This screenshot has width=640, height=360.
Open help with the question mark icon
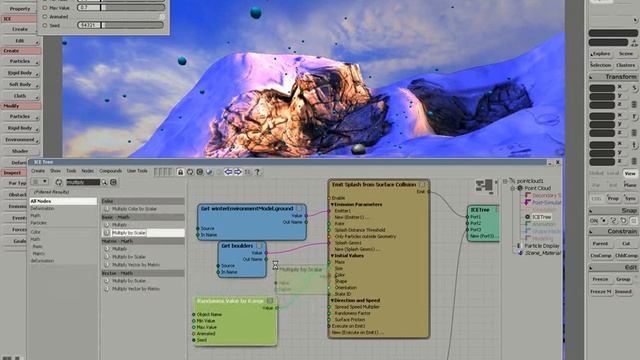tap(257, 172)
